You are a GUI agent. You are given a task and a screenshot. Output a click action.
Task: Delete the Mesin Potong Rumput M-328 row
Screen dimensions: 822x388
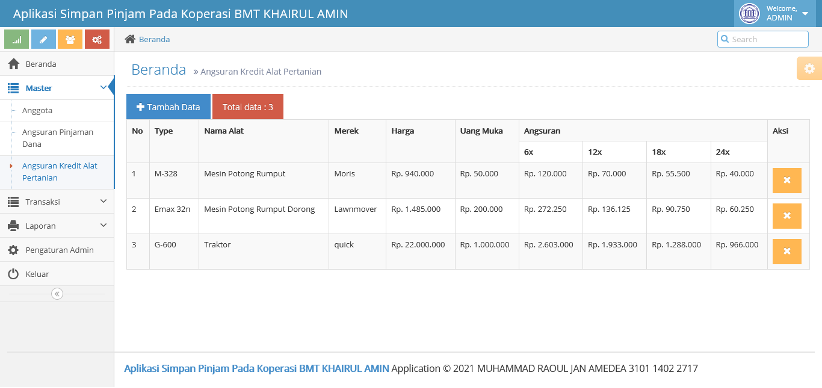pyautogui.click(x=787, y=180)
